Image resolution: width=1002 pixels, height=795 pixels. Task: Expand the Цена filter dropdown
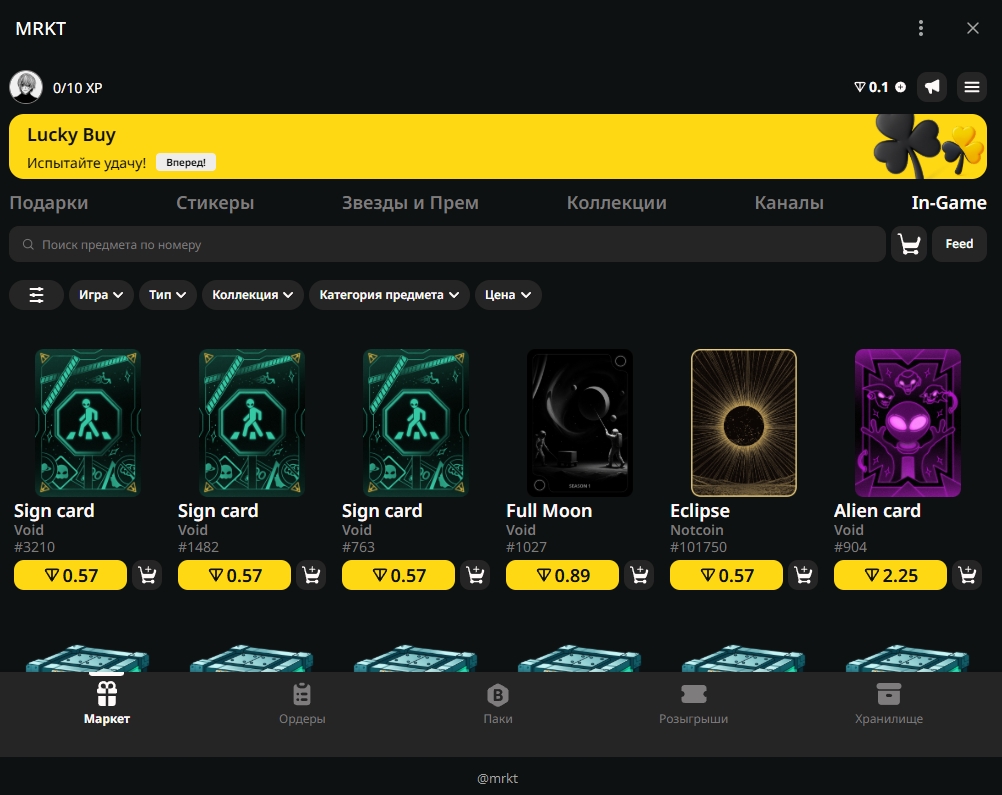tap(508, 295)
